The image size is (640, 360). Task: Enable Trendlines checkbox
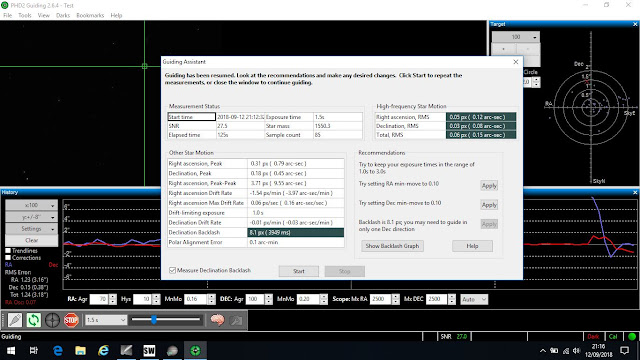click(x=8, y=251)
